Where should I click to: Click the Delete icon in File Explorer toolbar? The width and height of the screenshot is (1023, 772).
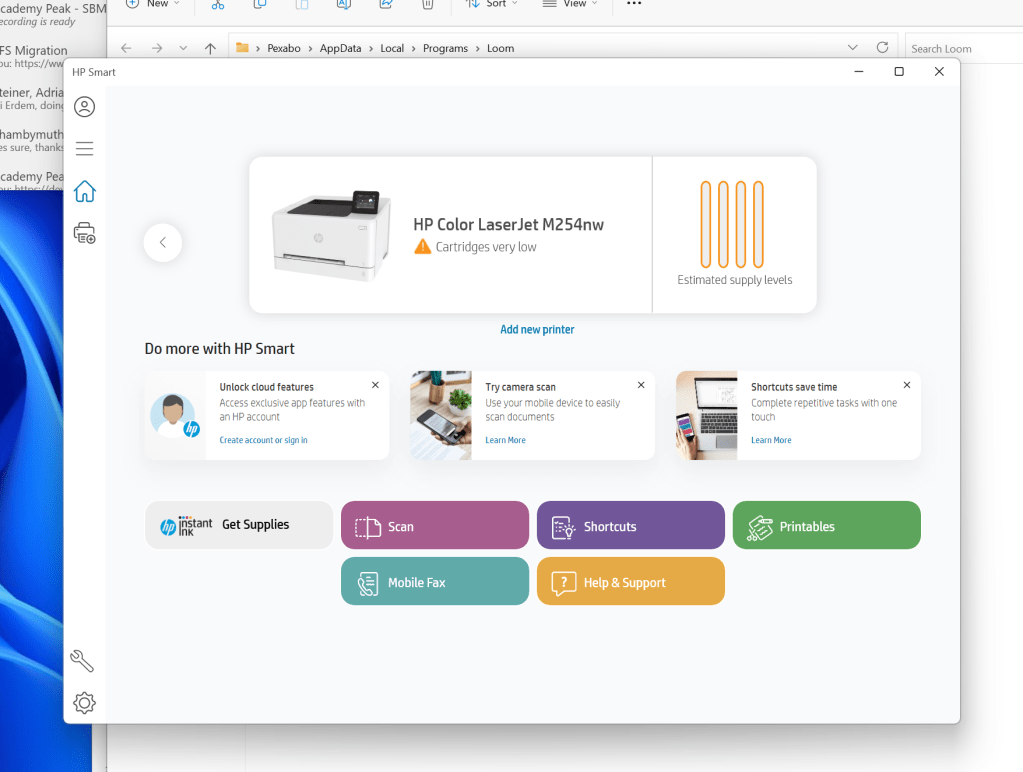click(427, 4)
